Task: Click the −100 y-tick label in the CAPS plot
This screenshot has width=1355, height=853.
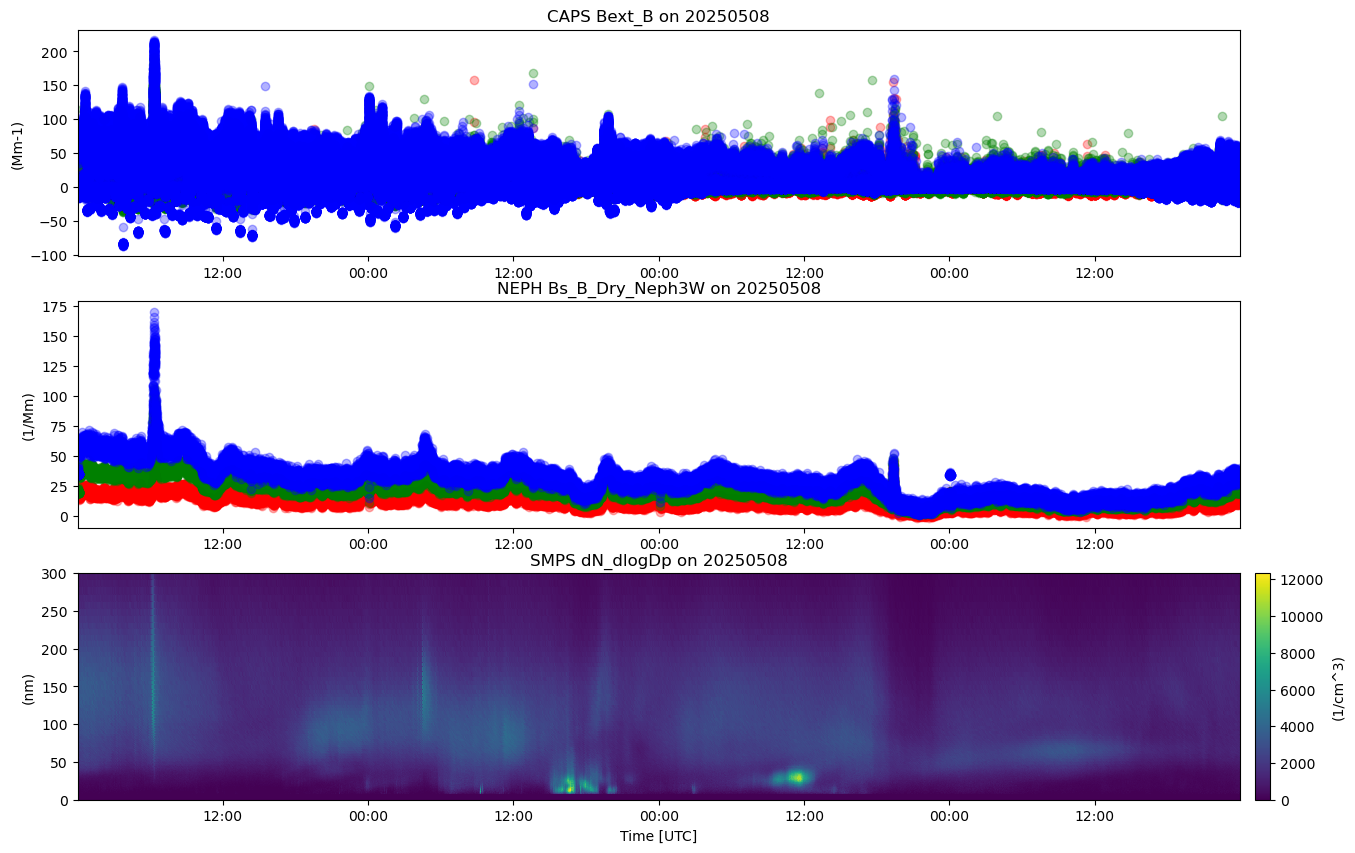Action: [53, 255]
